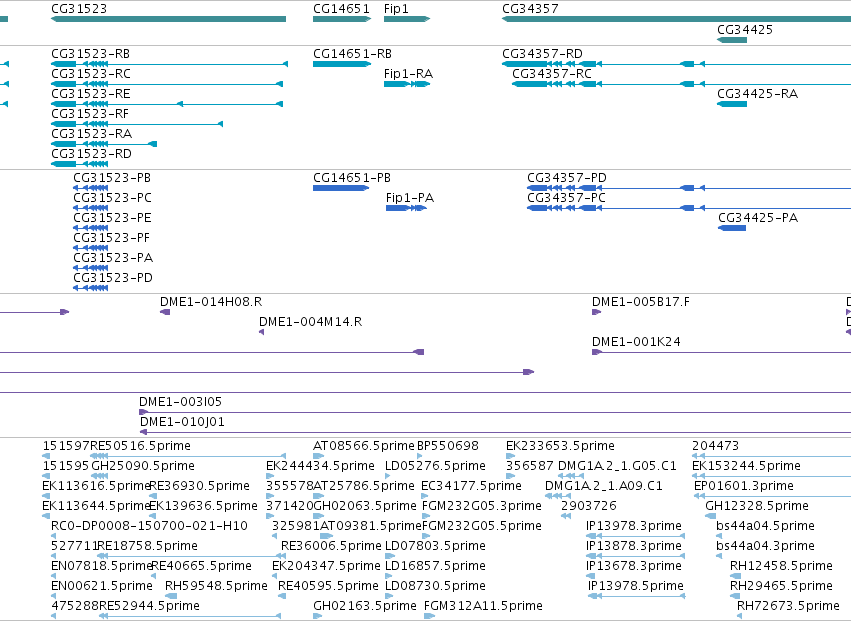
Task: Click transcript CG31523-RB
Action: pos(169,64)
